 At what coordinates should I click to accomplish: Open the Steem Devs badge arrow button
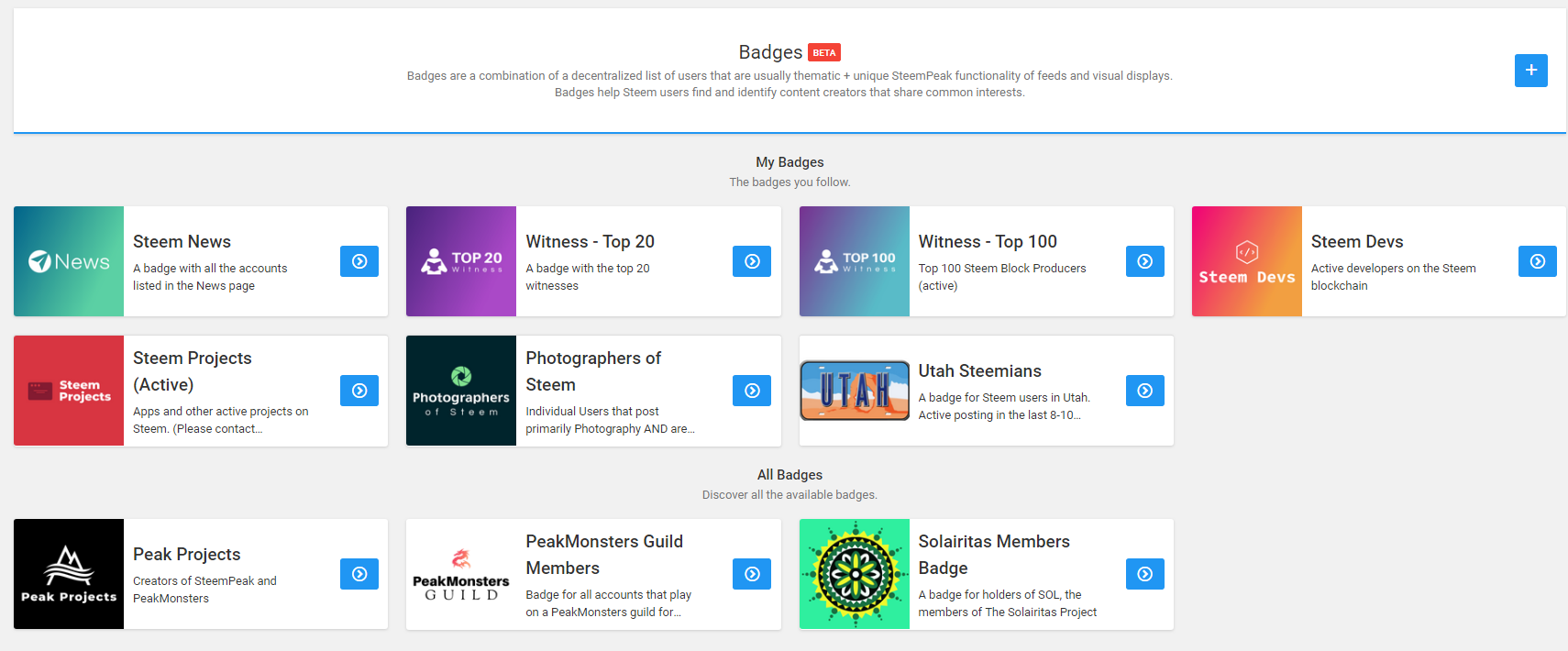1538,261
